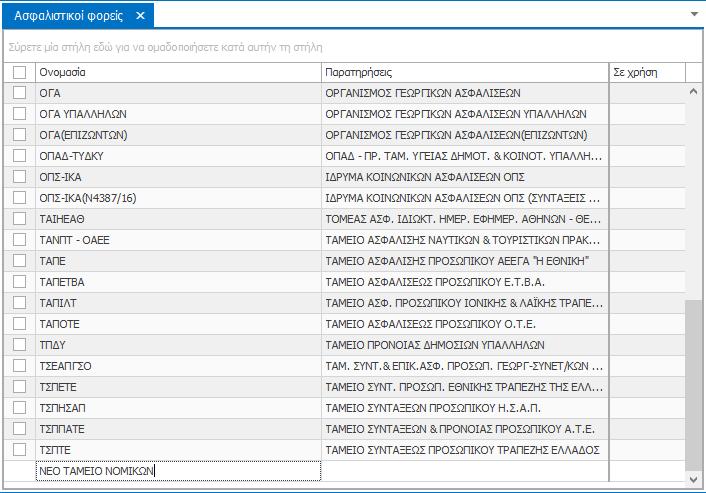Check the ΤΠΔΥ row checkbox
This screenshot has height=493, width=706.
click(x=19, y=345)
